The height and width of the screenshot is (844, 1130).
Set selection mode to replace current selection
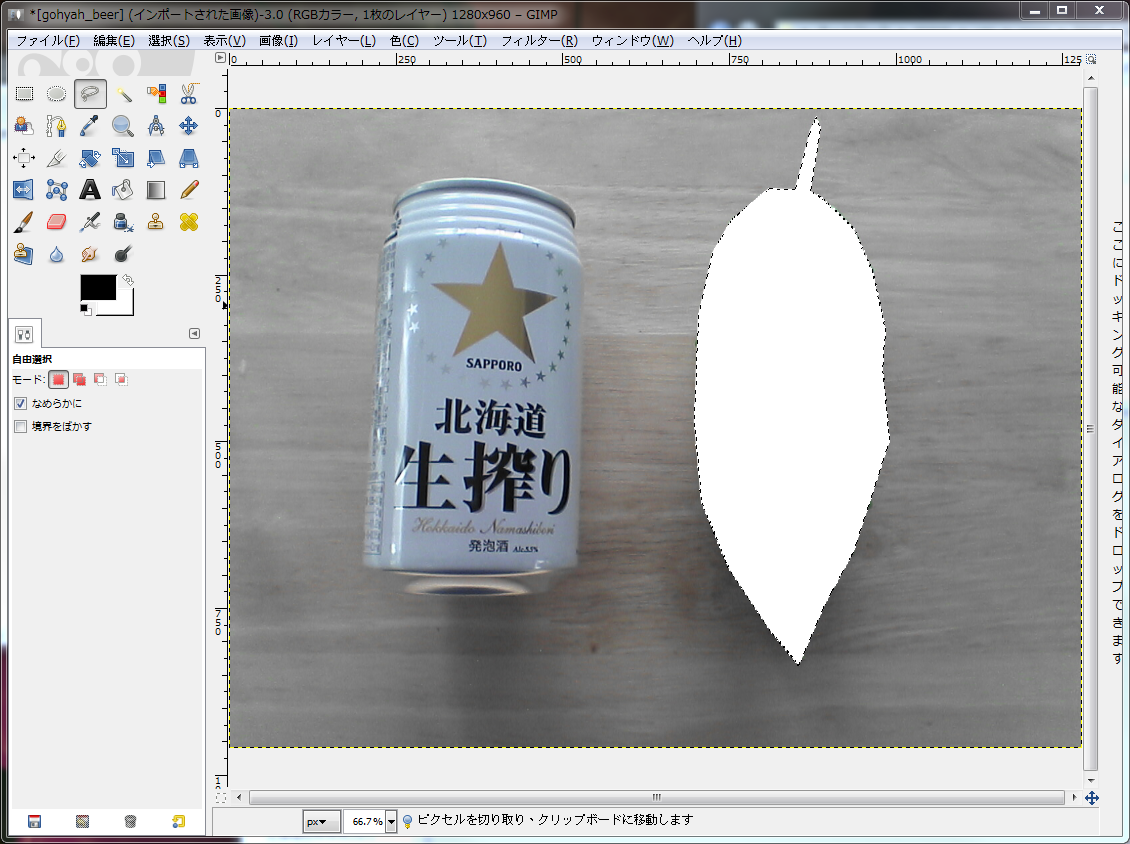coord(58,379)
